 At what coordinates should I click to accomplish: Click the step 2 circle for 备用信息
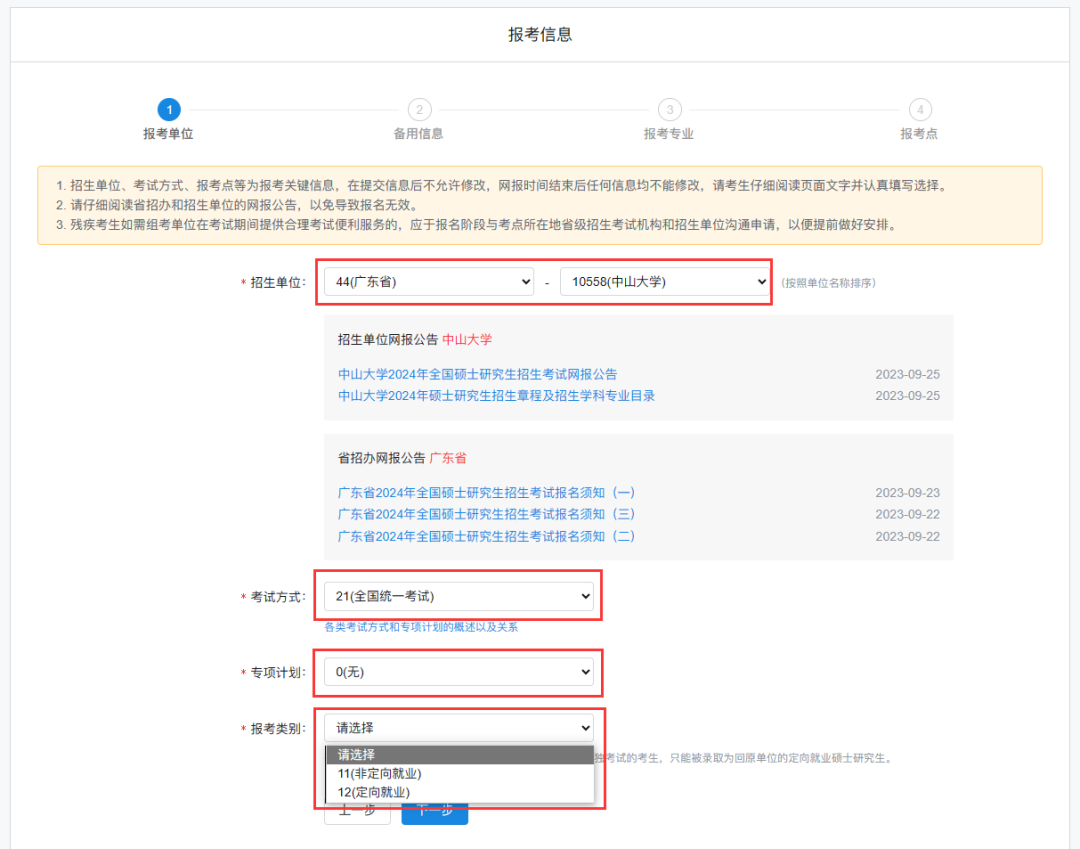419,110
